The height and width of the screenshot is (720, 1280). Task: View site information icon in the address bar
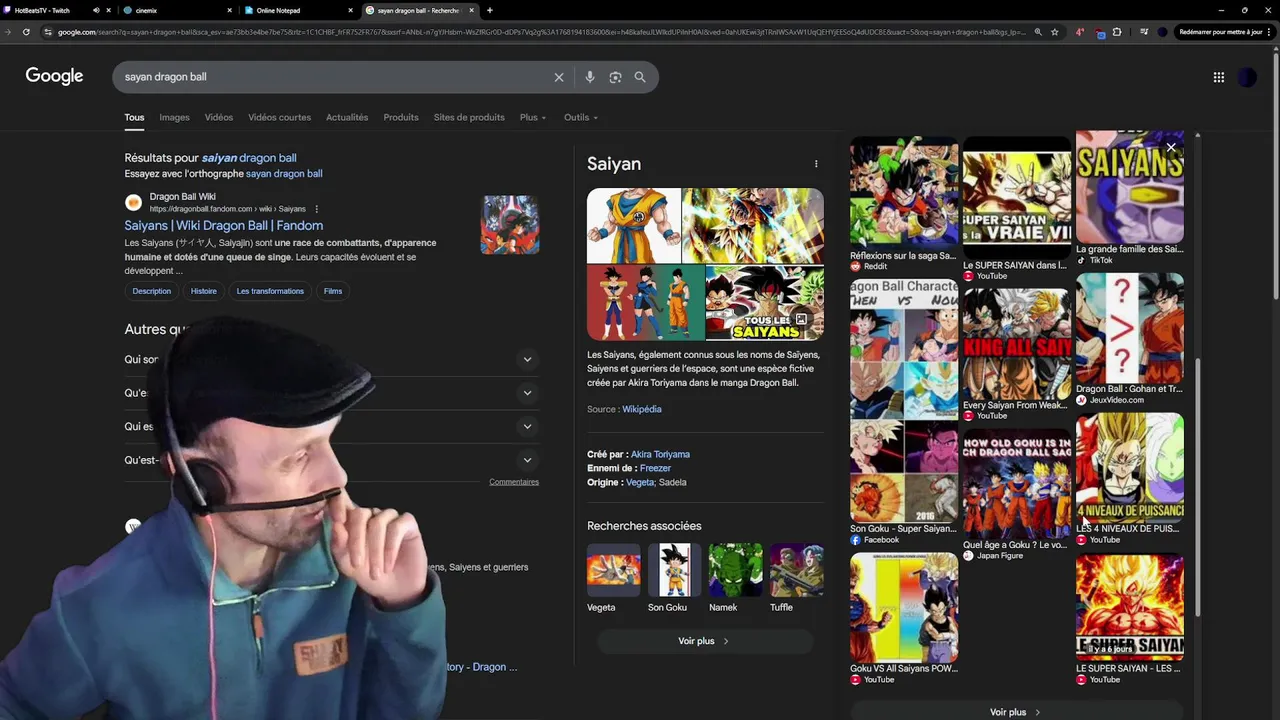pos(48,32)
